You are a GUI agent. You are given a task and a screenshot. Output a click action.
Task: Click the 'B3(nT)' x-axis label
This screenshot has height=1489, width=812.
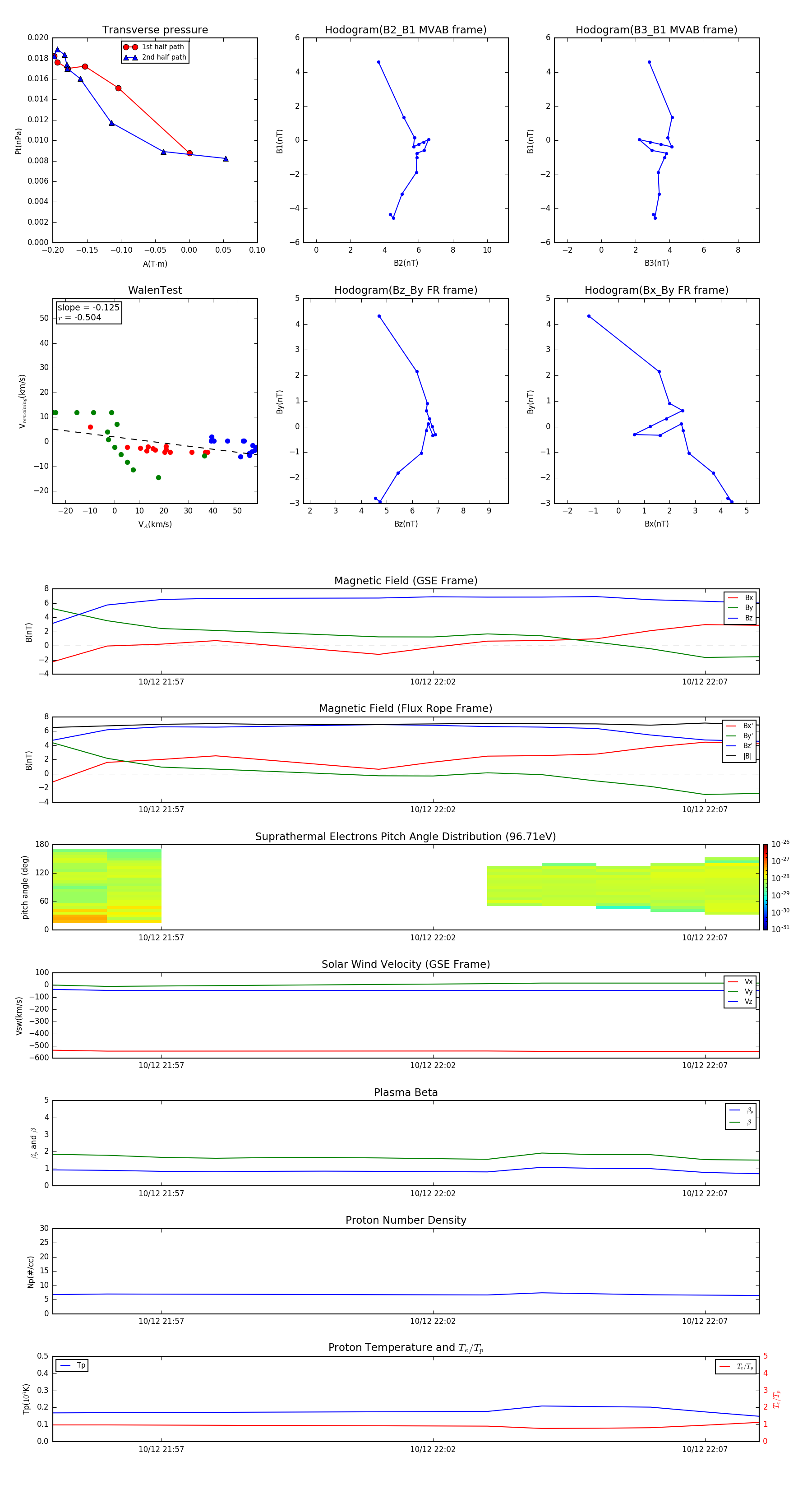[x=656, y=263]
